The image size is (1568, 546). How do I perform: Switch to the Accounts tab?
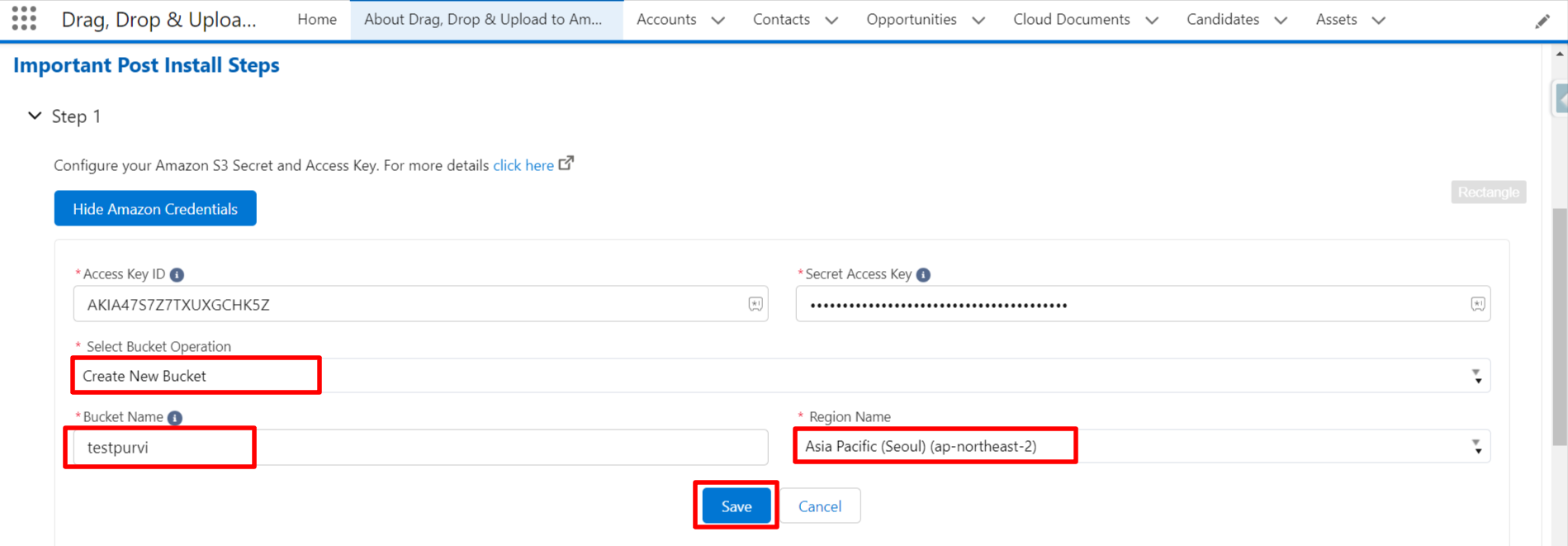666,19
